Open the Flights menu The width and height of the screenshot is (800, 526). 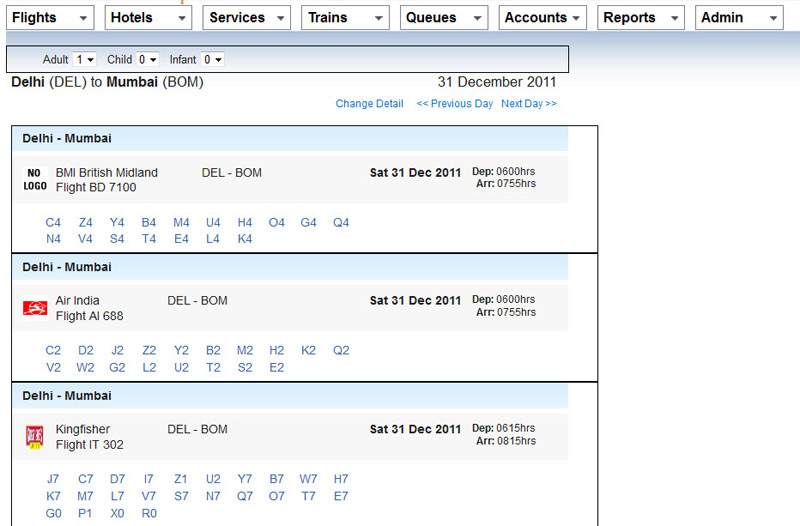tap(50, 18)
